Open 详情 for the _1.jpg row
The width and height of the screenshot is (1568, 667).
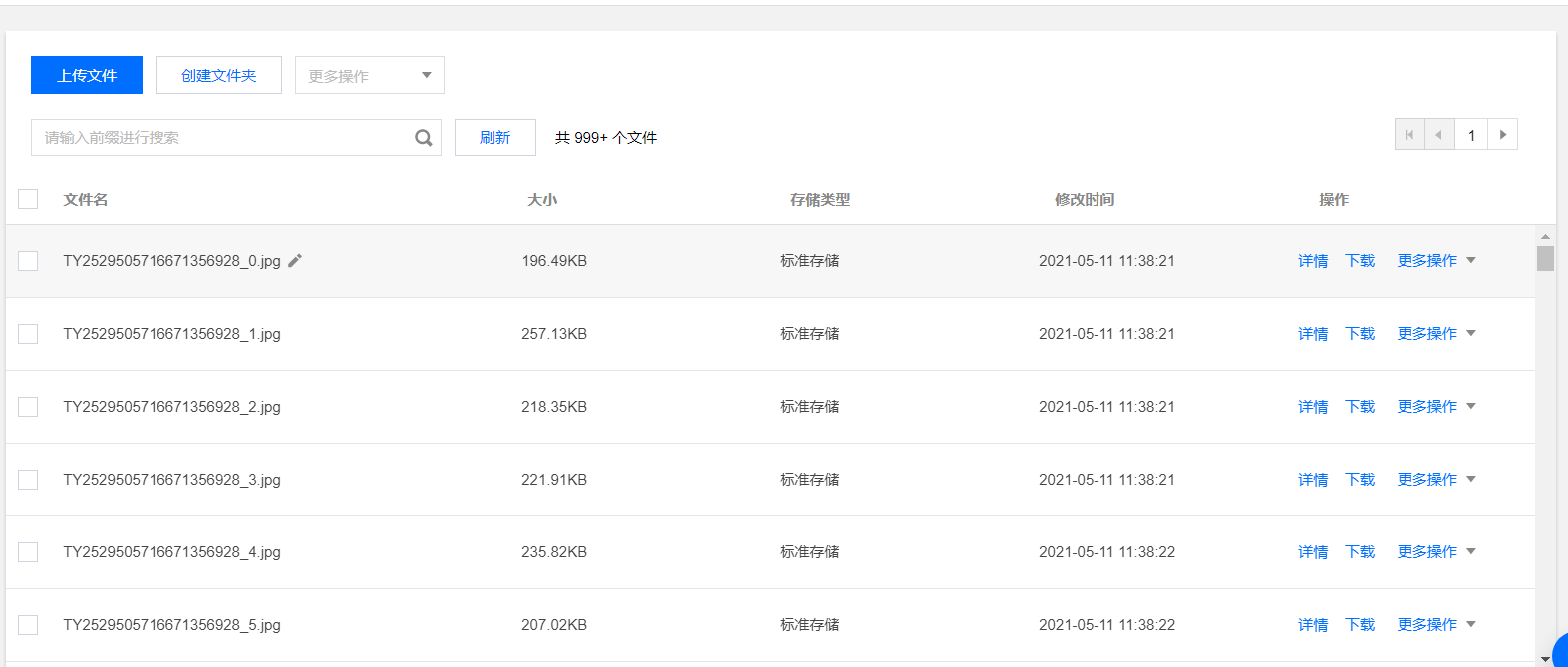pos(1313,334)
